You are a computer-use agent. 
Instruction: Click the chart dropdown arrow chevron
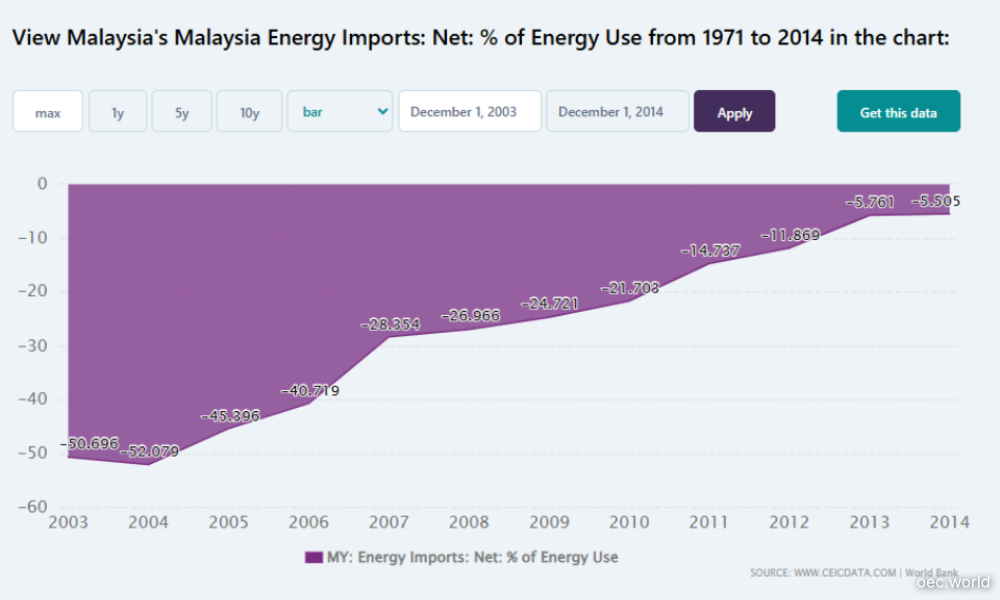[382, 112]
